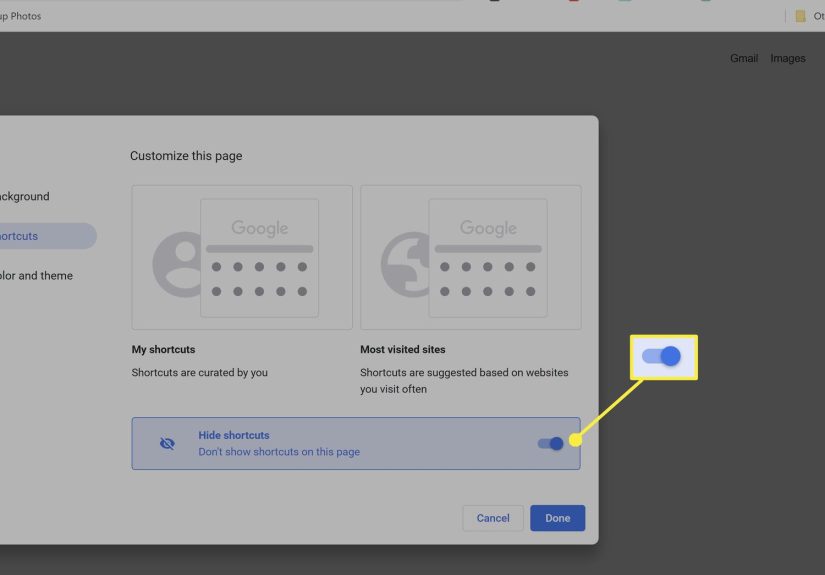This screenshot has width=825, height=575.
Task: Open the Background section in sidebar
Action: click(x=24, y=196)
